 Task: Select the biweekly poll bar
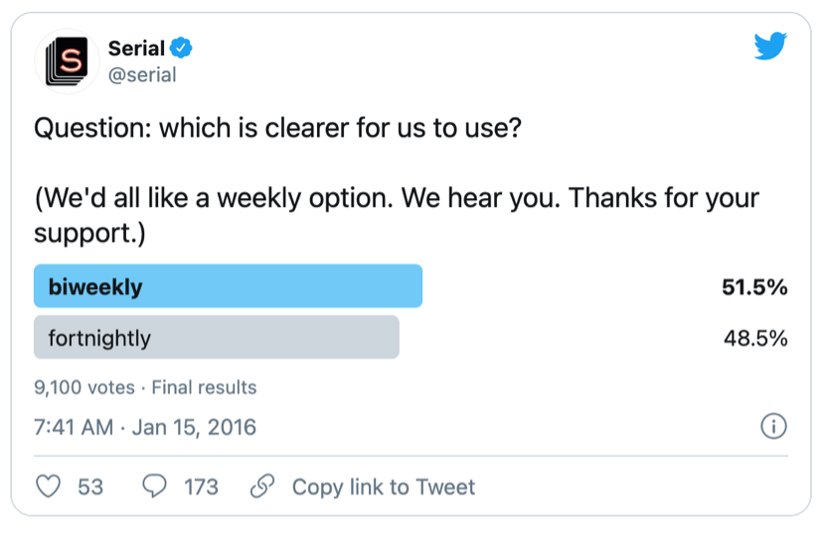click(228, 287)
